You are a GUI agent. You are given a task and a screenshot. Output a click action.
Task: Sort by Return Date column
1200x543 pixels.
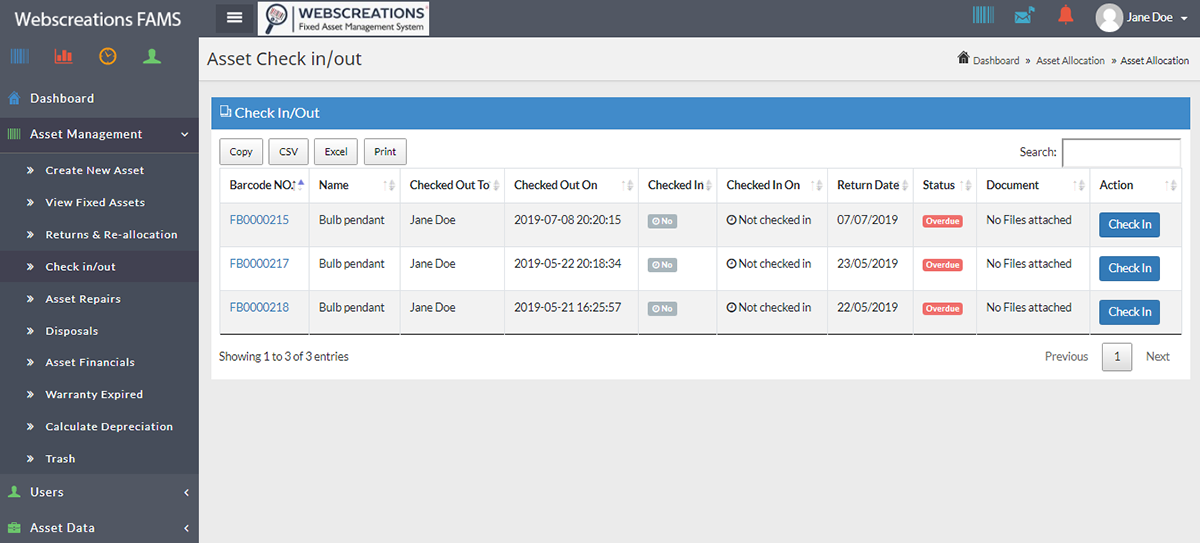[x=870, y=185]
